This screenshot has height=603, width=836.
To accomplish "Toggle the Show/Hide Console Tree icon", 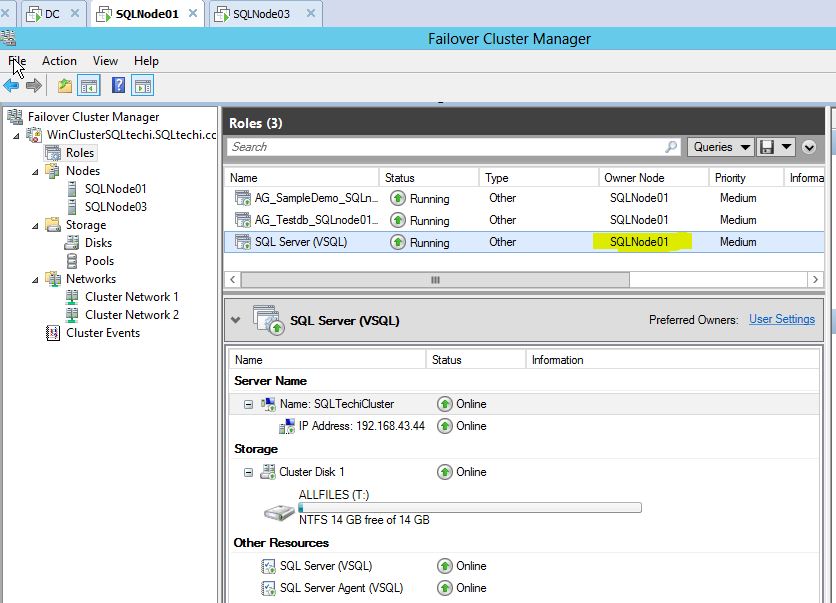I will click(x=89, y=85).
